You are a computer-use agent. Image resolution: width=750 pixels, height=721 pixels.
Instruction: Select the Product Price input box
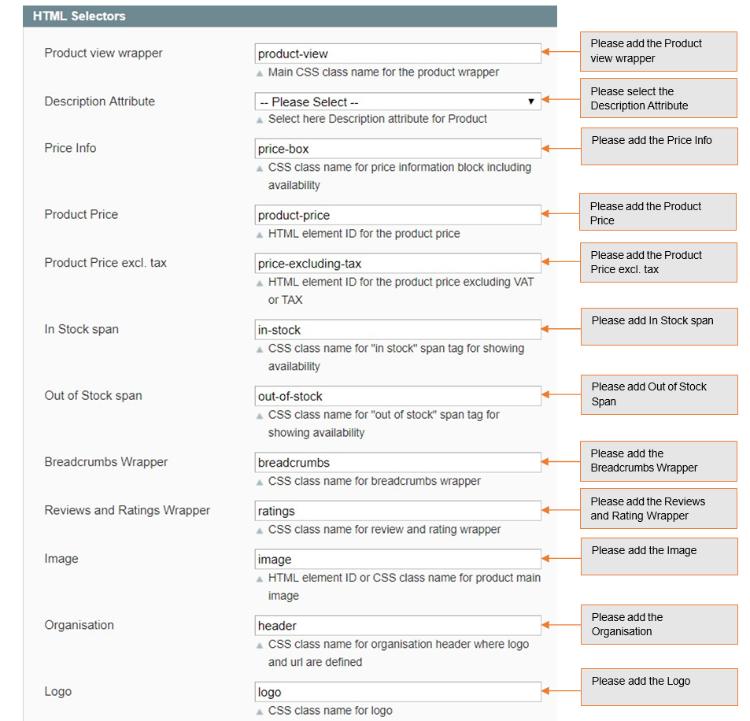click(397, 215)
